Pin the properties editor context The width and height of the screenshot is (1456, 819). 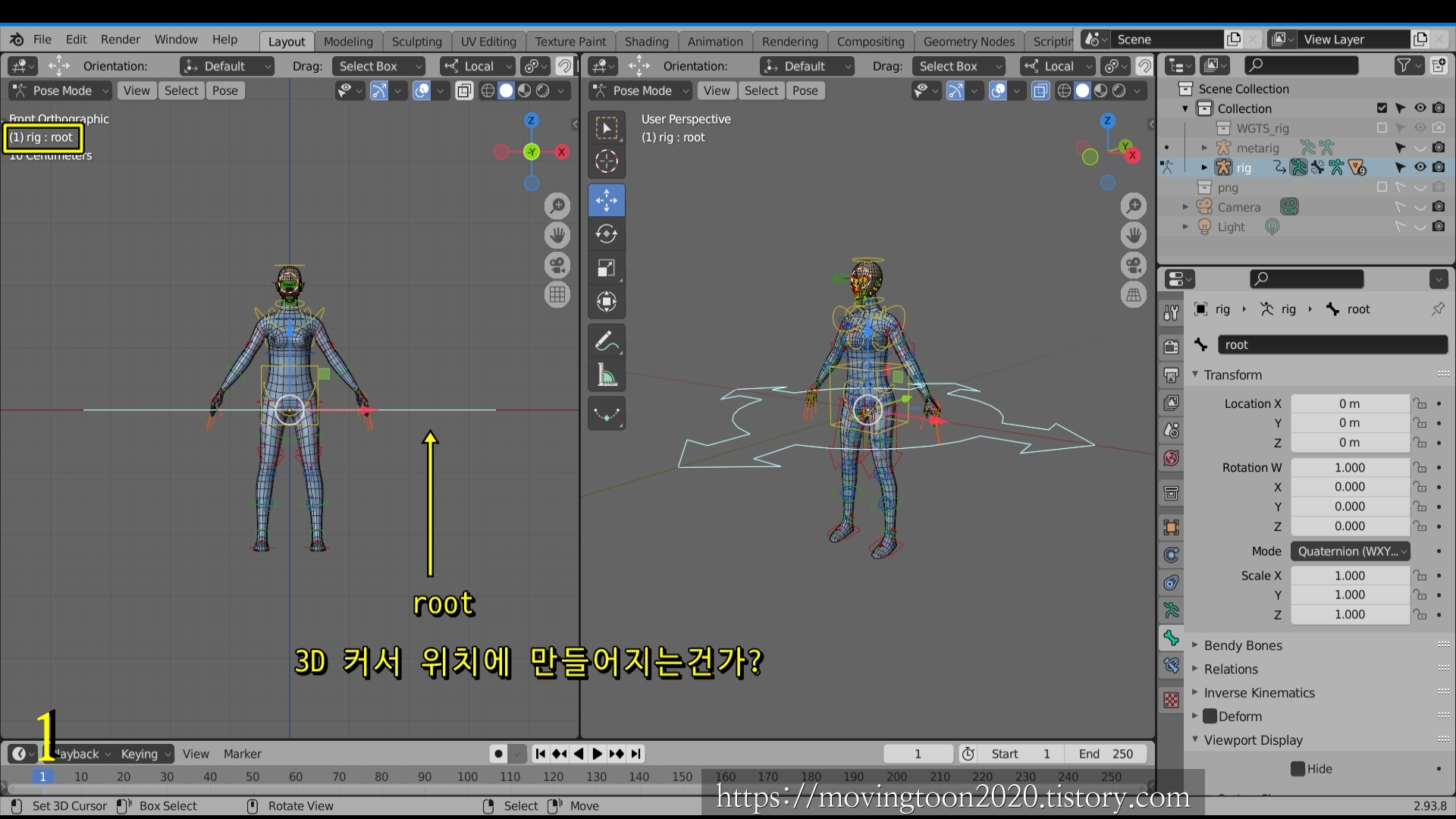1438,309
